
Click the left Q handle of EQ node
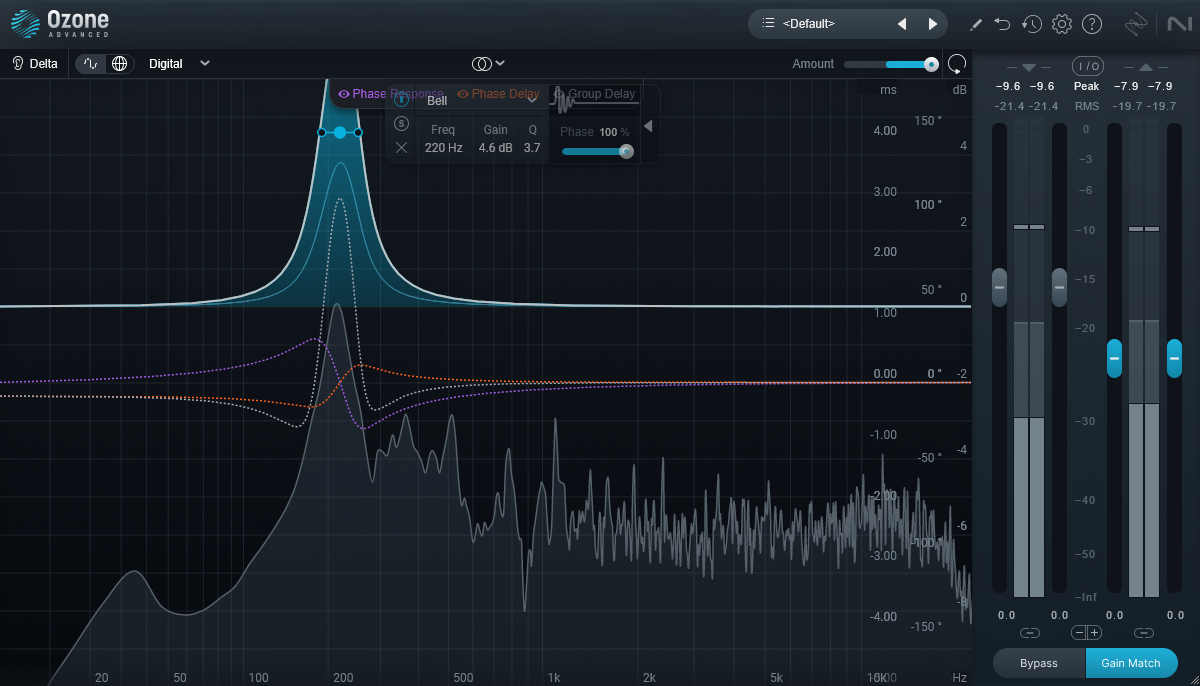[x=321, y=132]
